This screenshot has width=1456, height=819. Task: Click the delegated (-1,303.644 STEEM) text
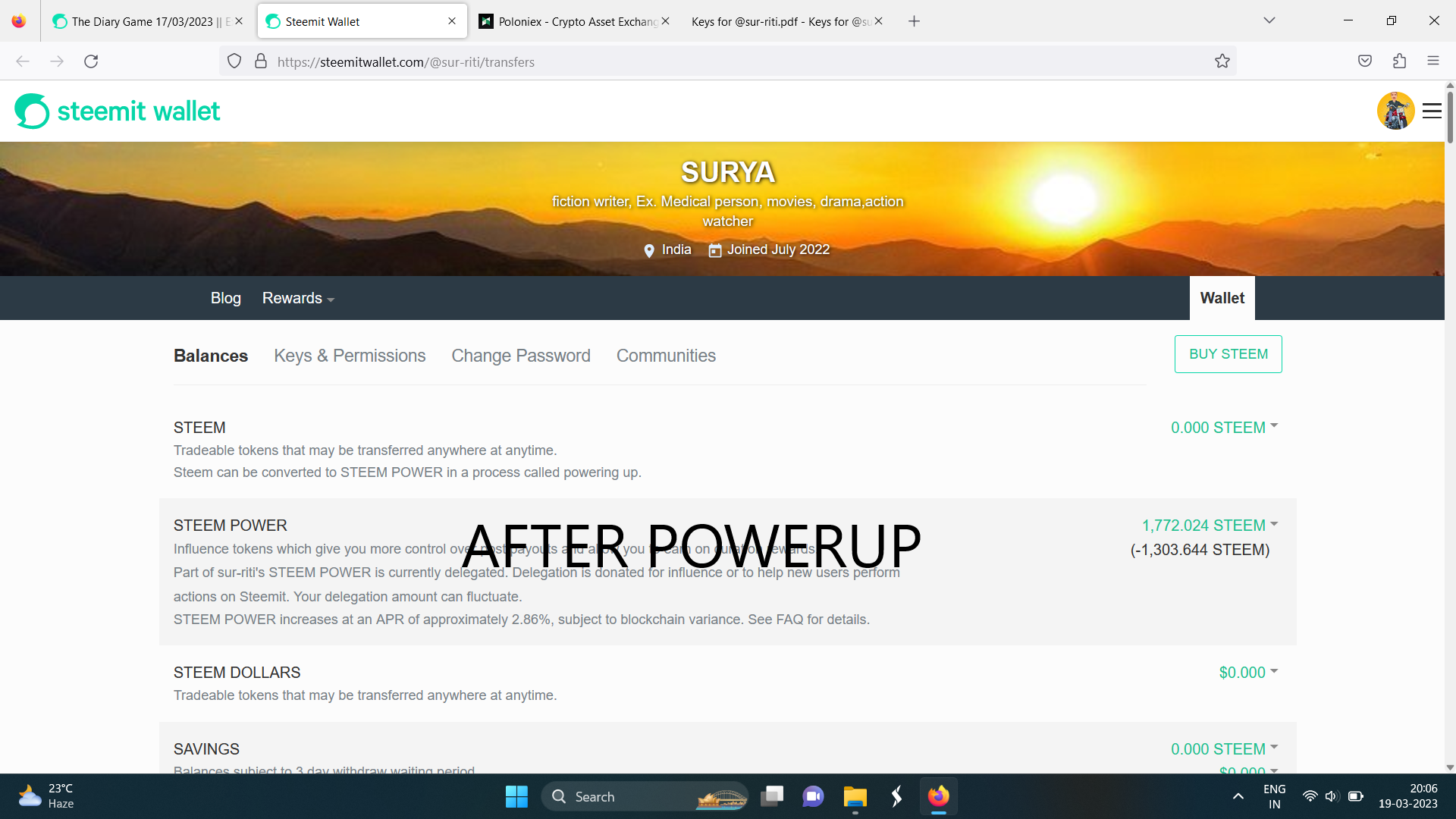tap(1200, 550)
